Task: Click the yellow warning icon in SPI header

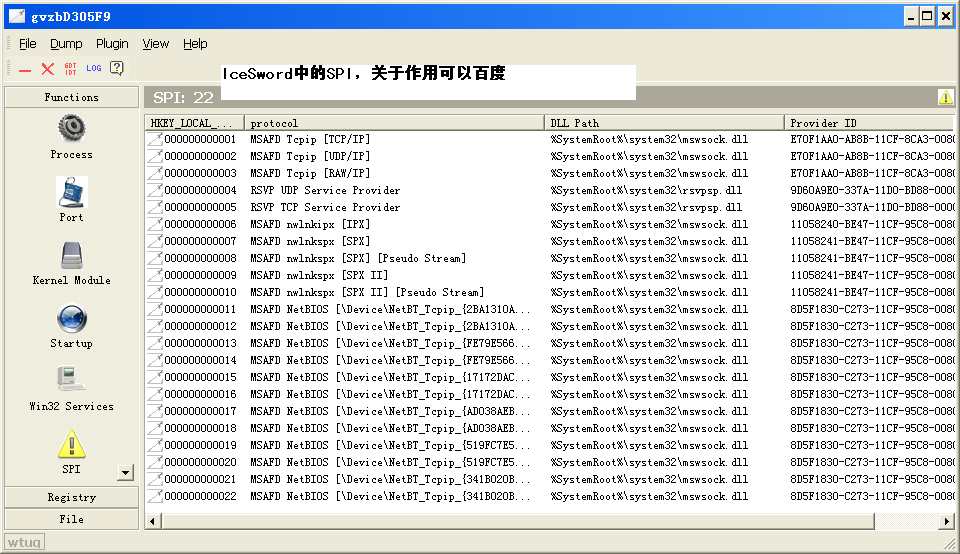Action: coord(945,97)
